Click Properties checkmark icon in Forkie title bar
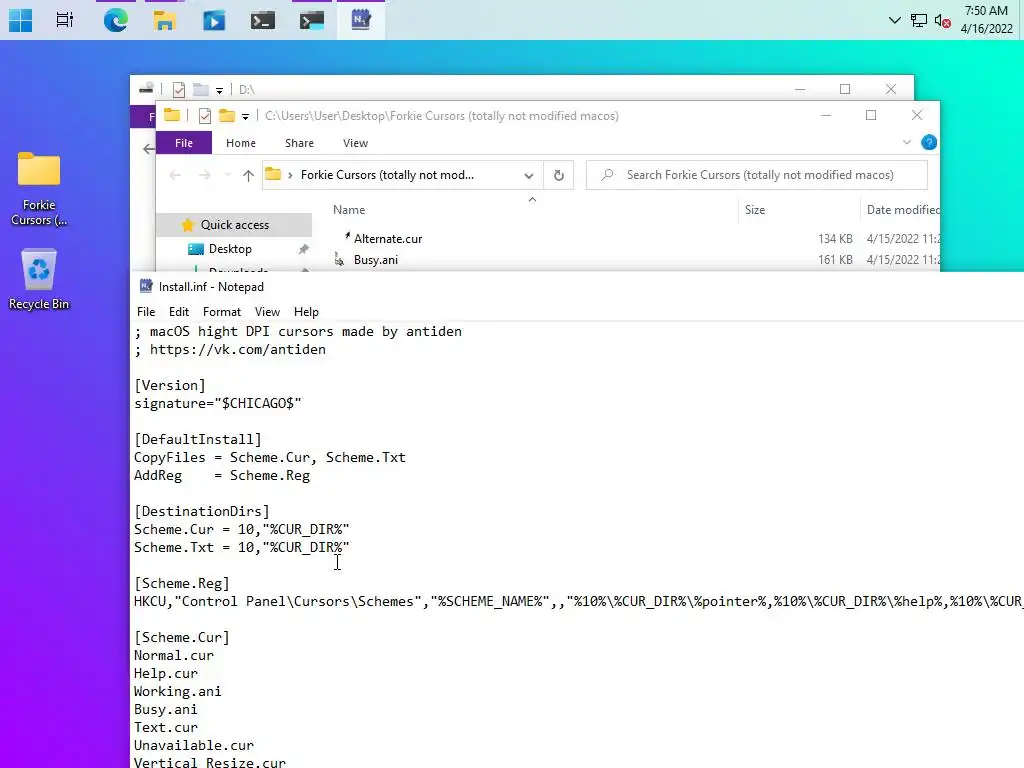 pos(204,116)
